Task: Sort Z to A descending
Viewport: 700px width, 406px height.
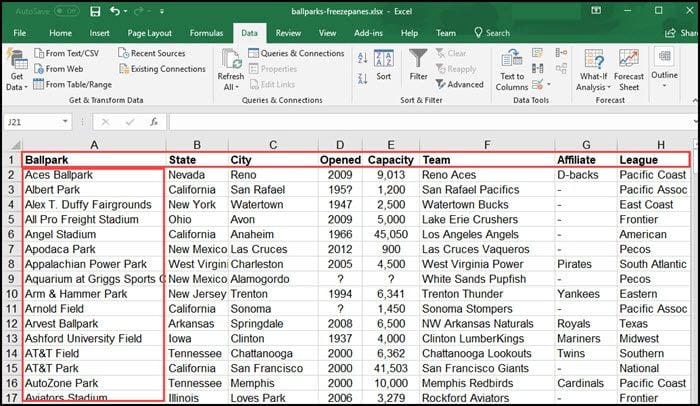Action: (x=362, y=79)
